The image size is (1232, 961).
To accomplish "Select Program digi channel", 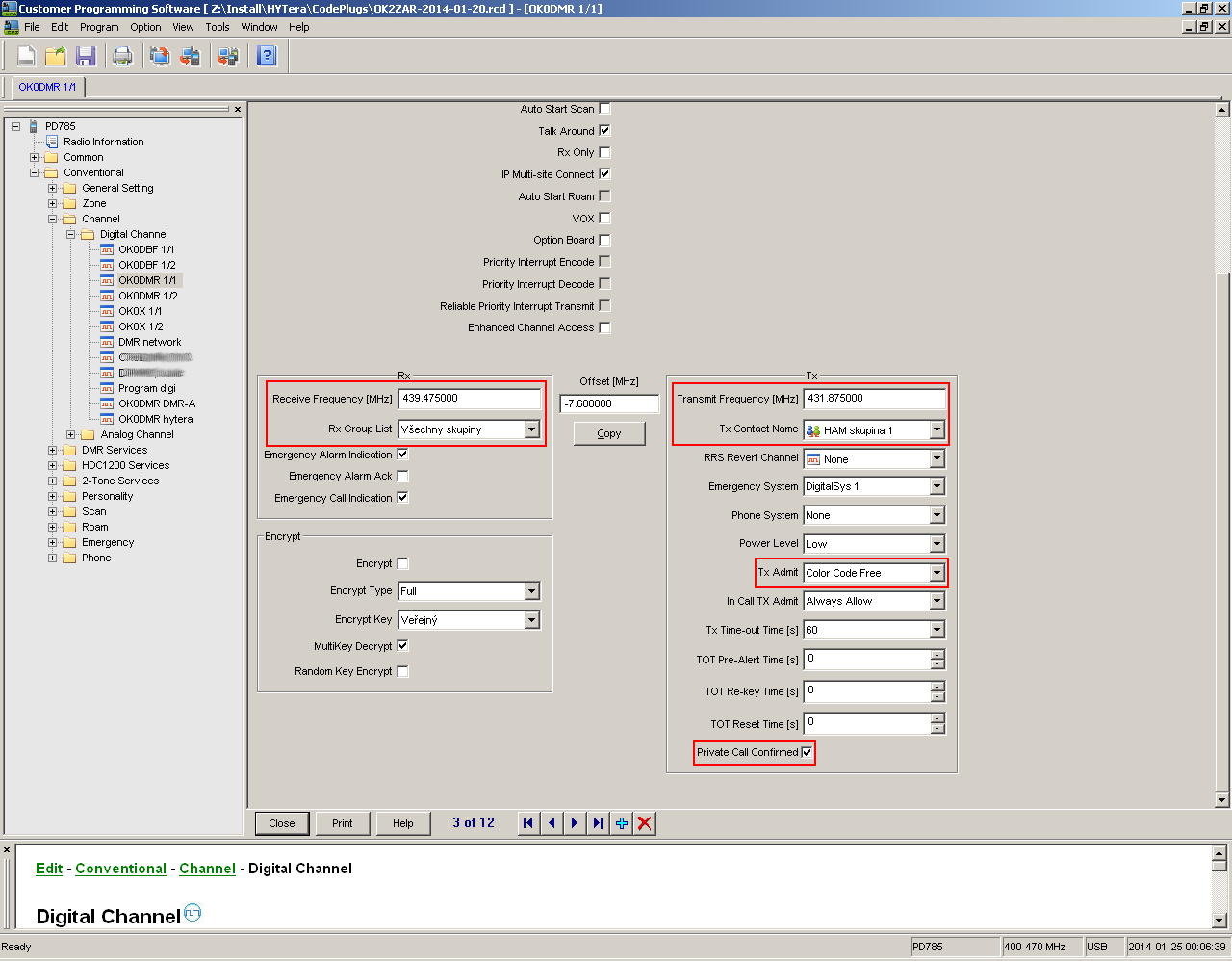I will click(146, 388).
